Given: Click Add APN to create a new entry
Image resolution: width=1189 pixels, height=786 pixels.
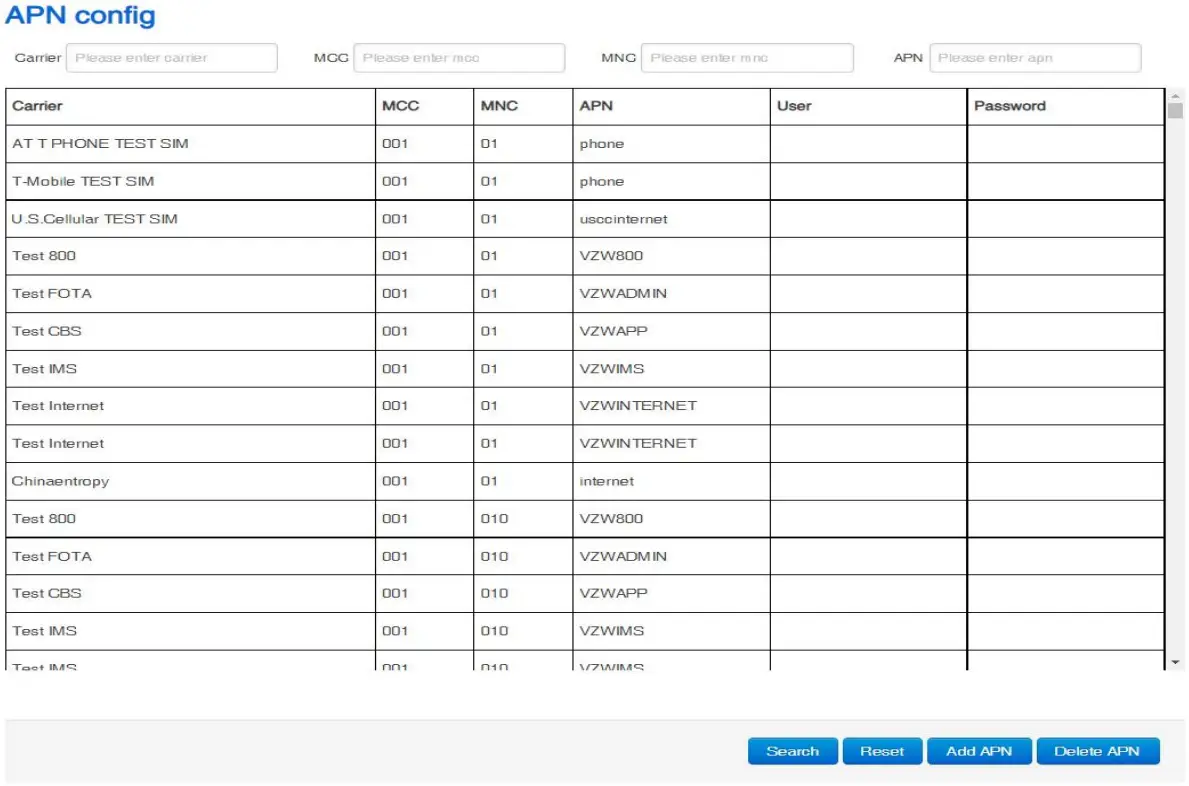Looking at the screenshot, I should click(x=978, y=751).
